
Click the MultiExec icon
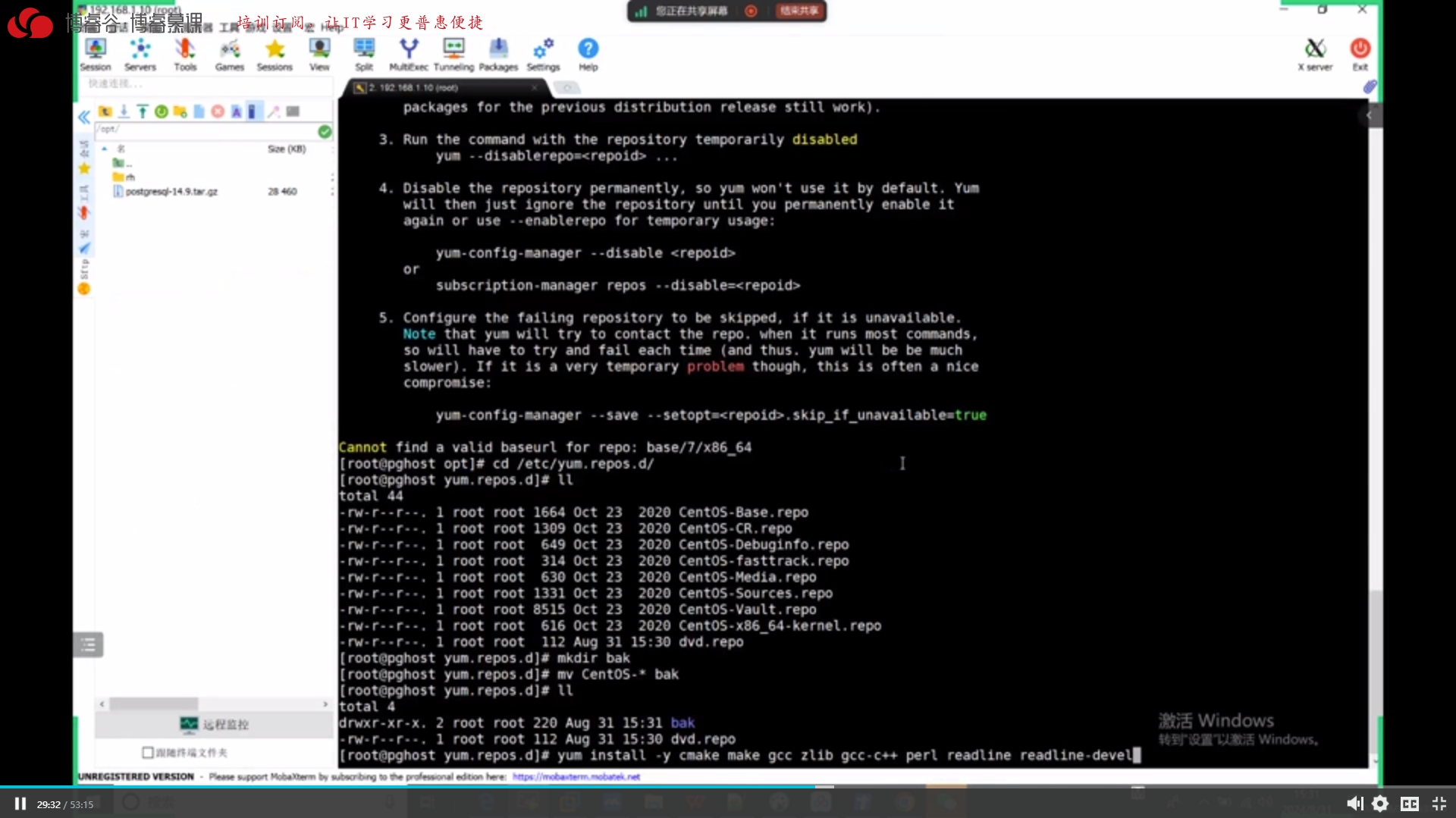pyautogui.click(x=409, y=55)
